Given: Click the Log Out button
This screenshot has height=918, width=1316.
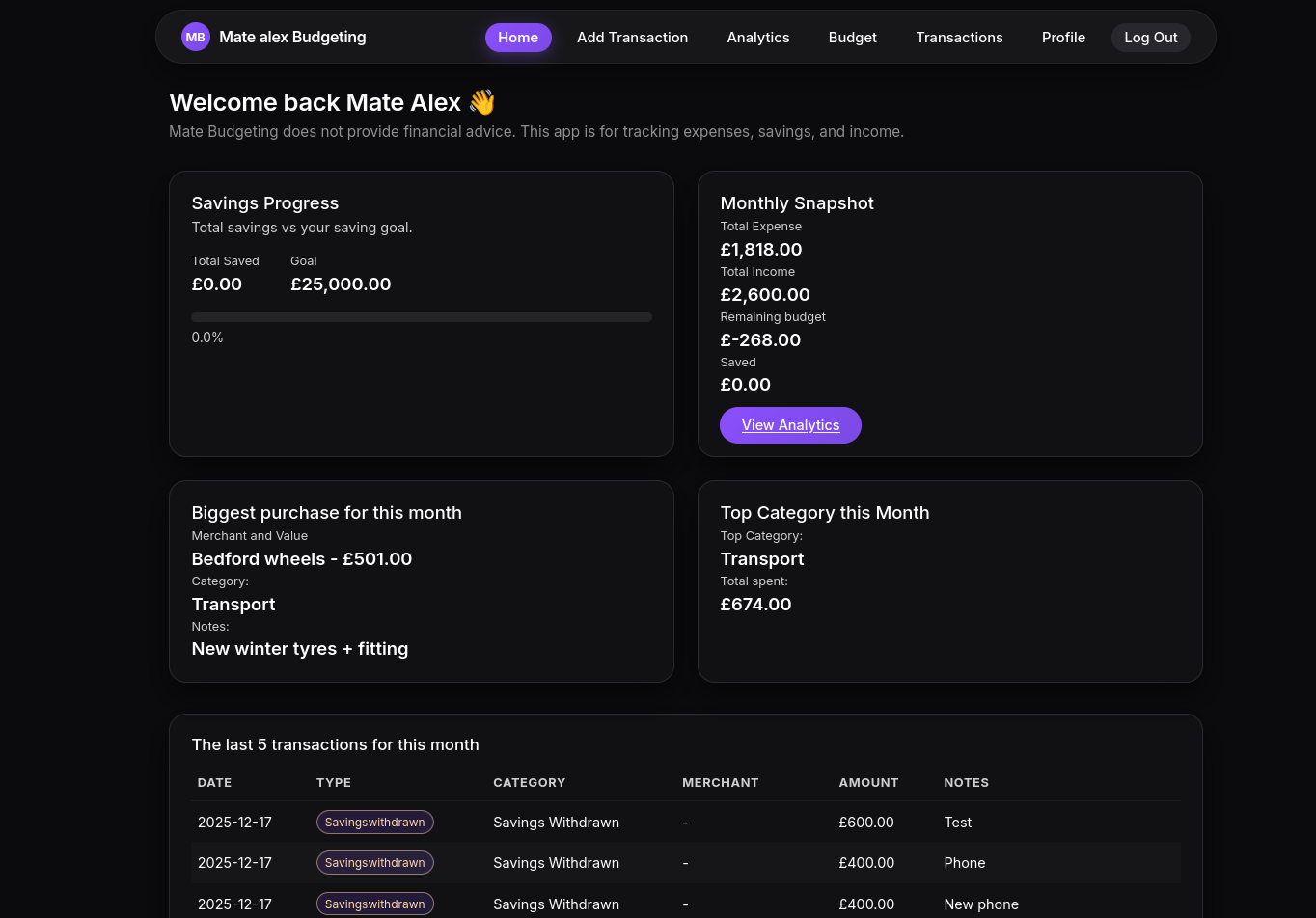Looking at the screenshot, I should (x=1150, y=38).
